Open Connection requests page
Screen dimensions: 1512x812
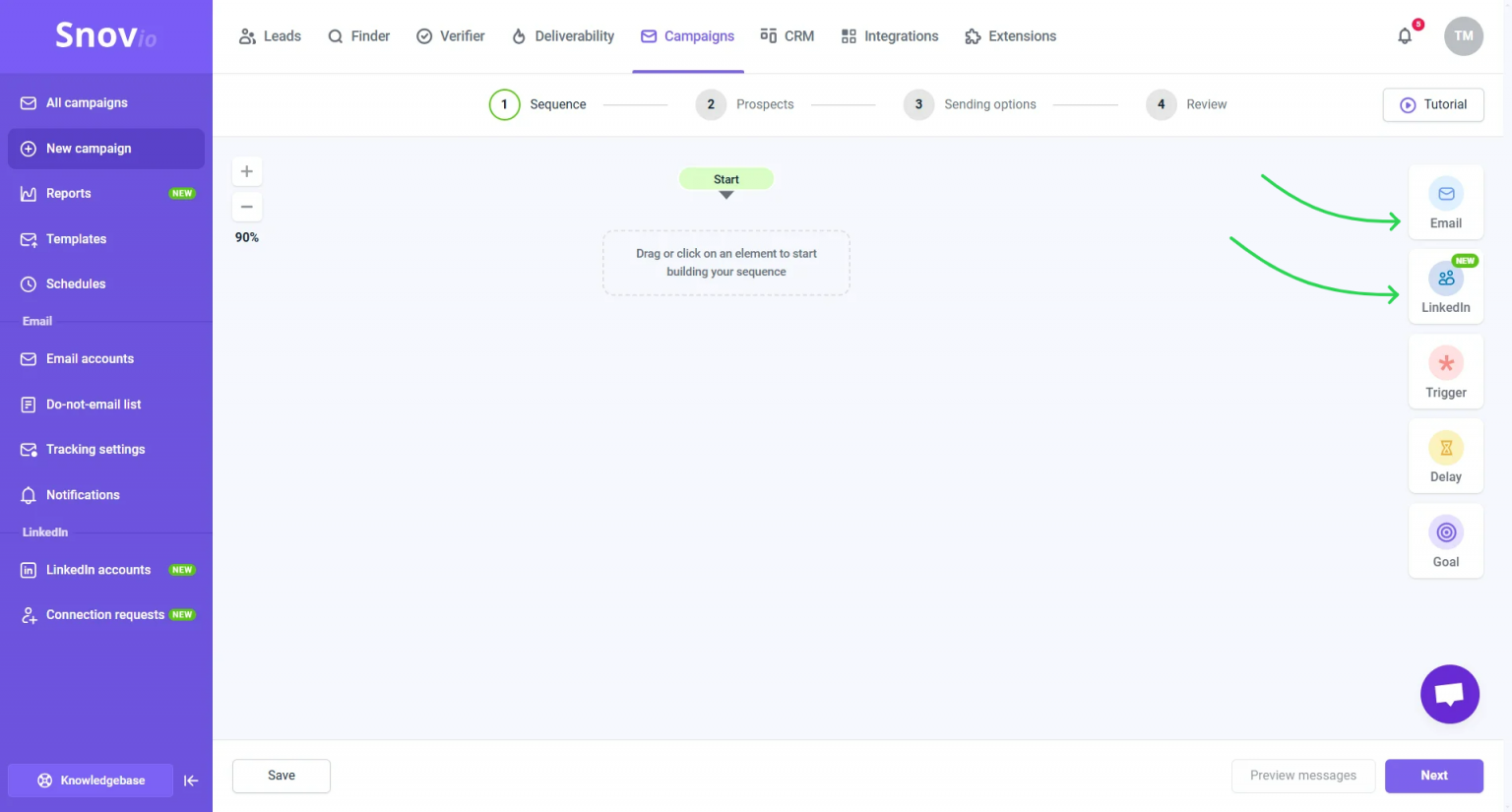click(106, 615)
